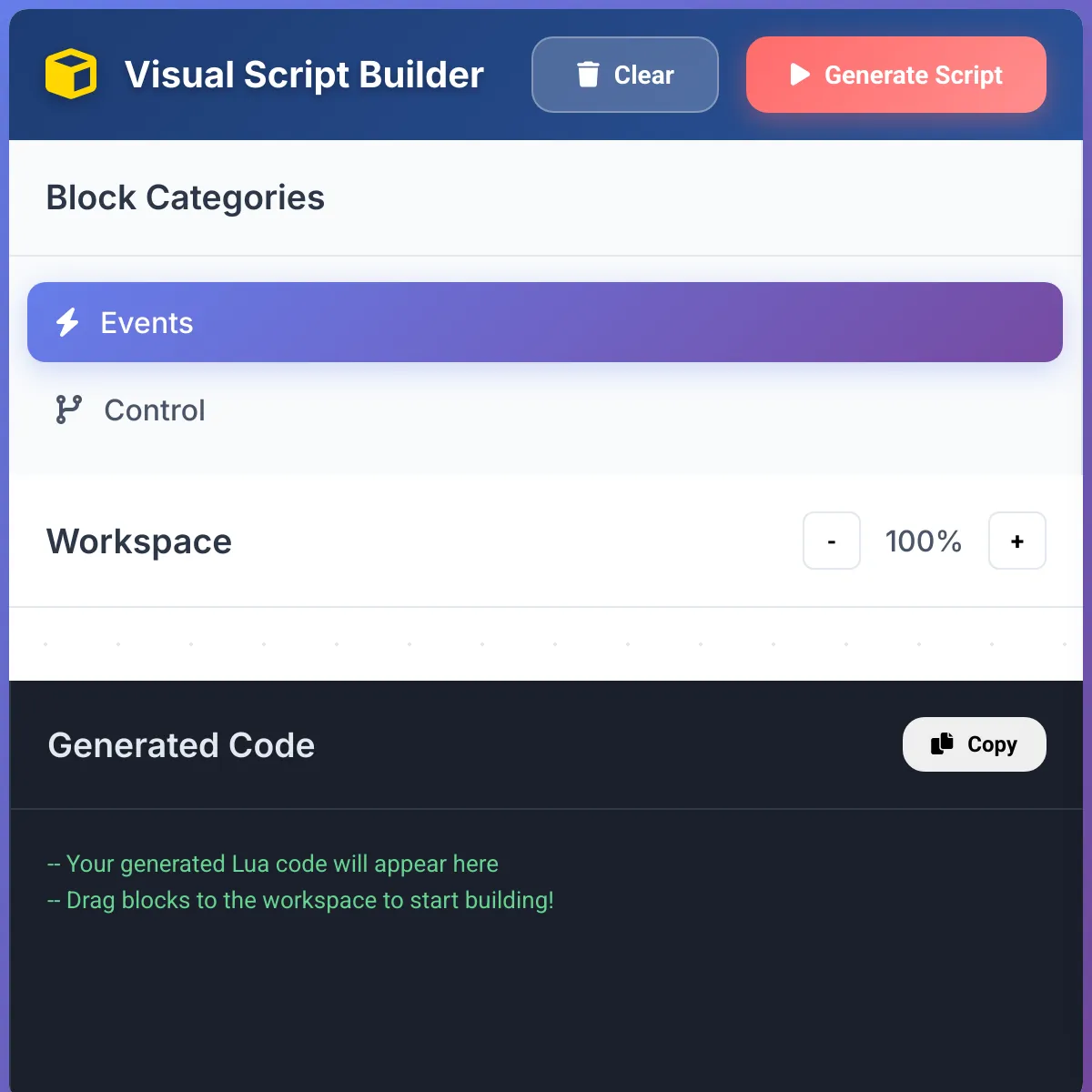
Task: Click the branch icon beside Control
Action: click(x=68, y=409)
